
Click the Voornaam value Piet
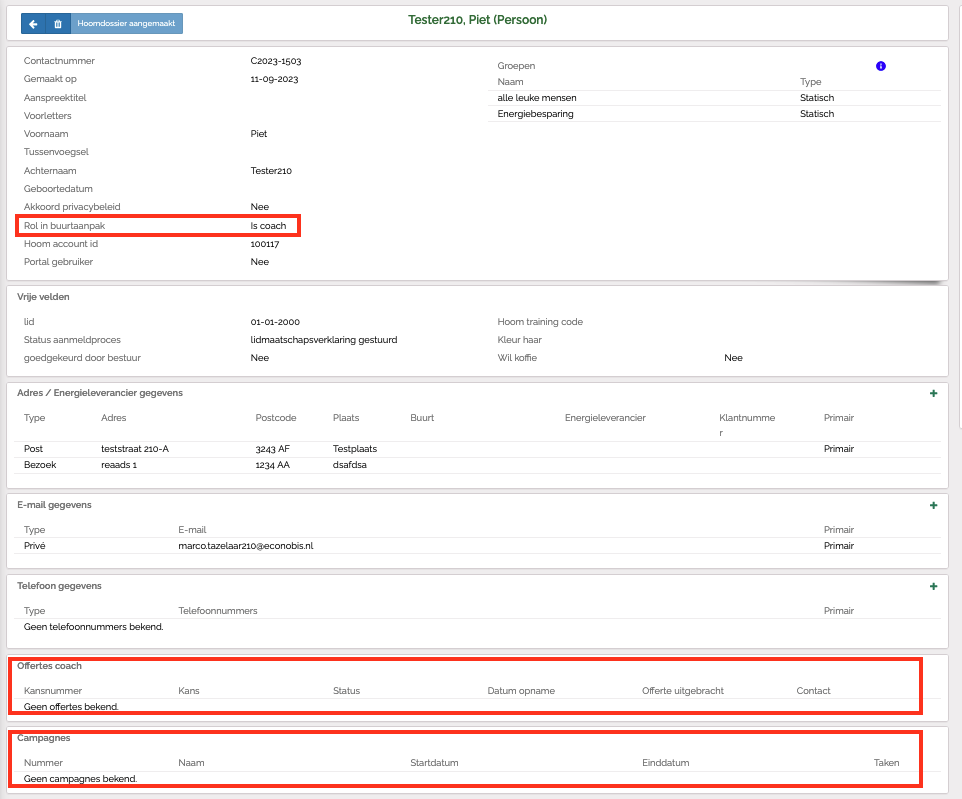(x=259, y=133)
